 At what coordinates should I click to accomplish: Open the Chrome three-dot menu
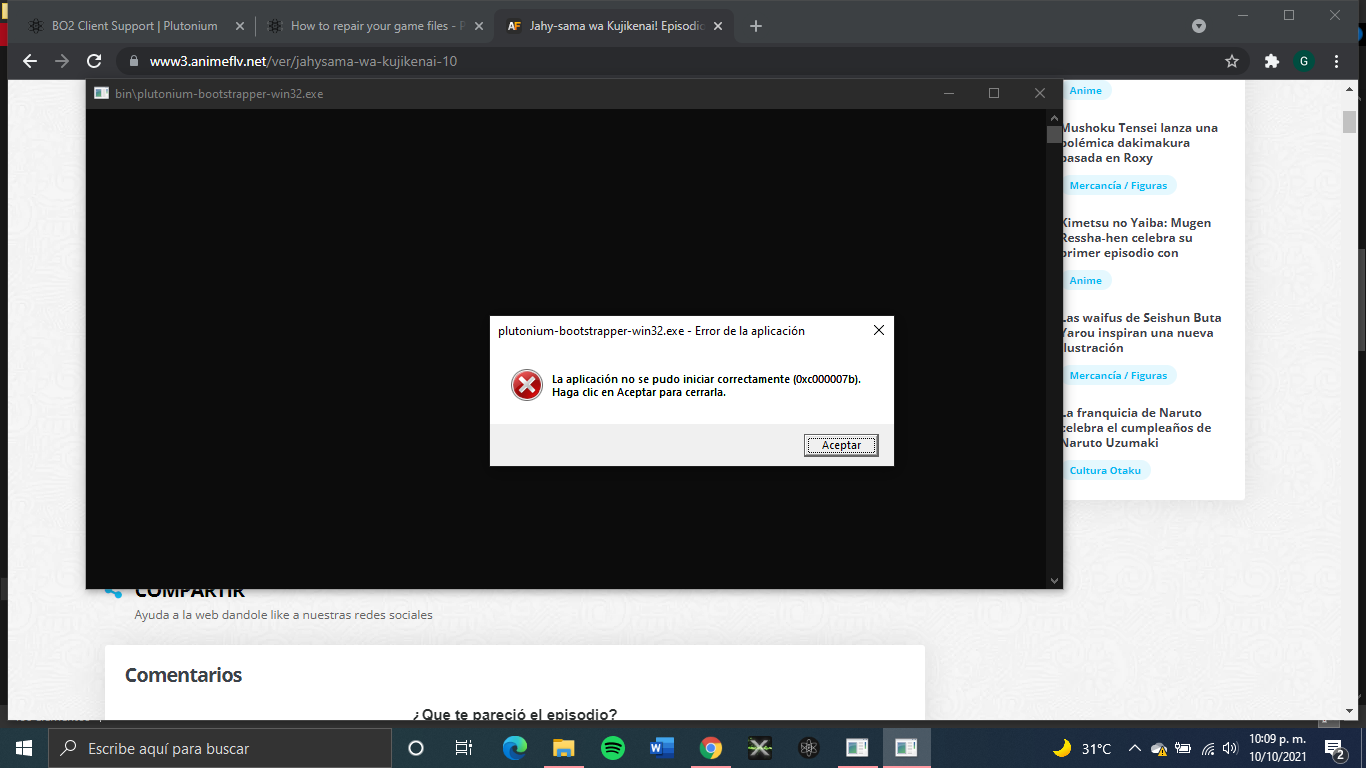1337,61
